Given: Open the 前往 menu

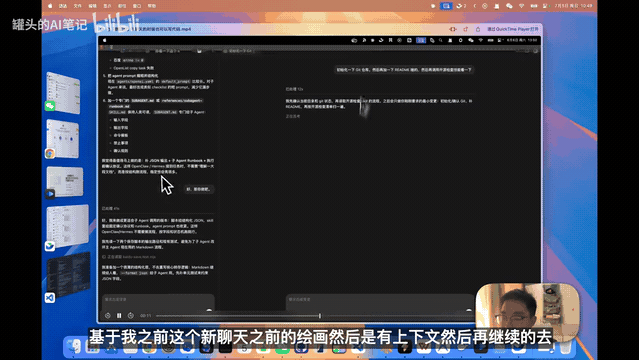Looking at the screenshot, I should pos(122,6).
